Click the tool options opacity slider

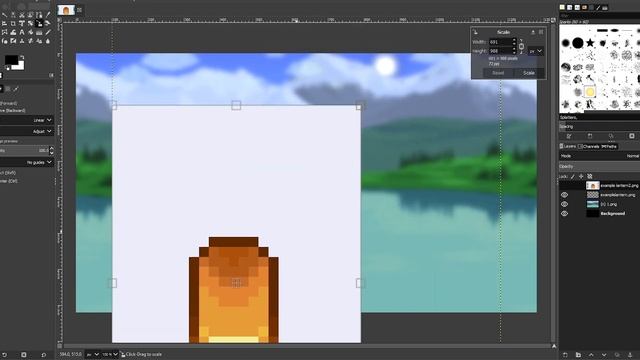click(x=24, y=150)
